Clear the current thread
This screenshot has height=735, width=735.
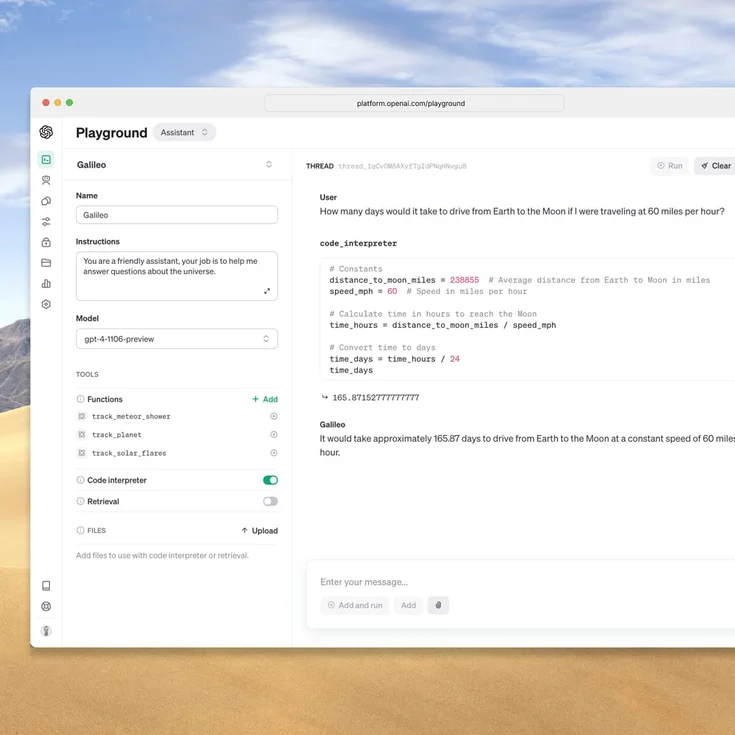715,166
